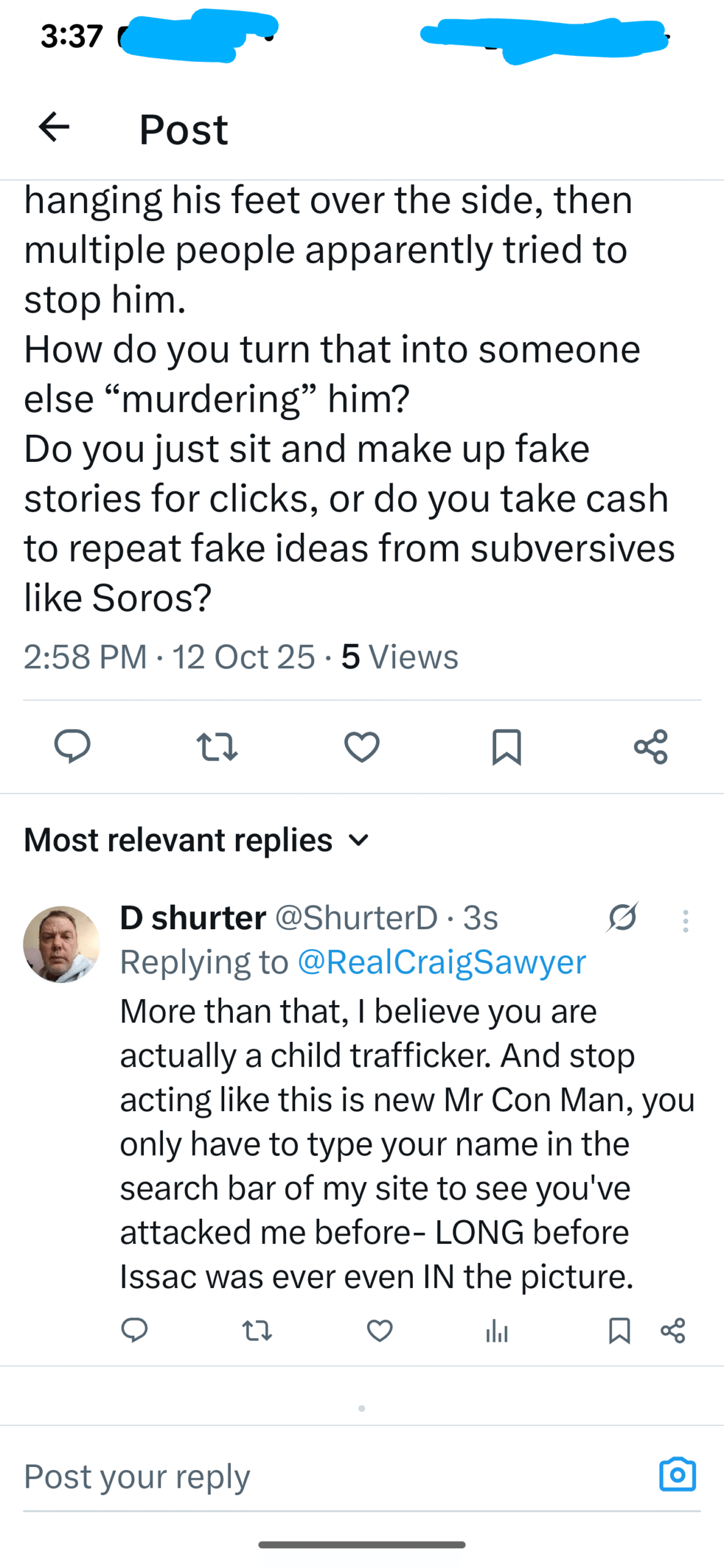Repost D shurter's reply
Image resolution: width=724 pixels, height=1568 pixels.
[257, 1330]
